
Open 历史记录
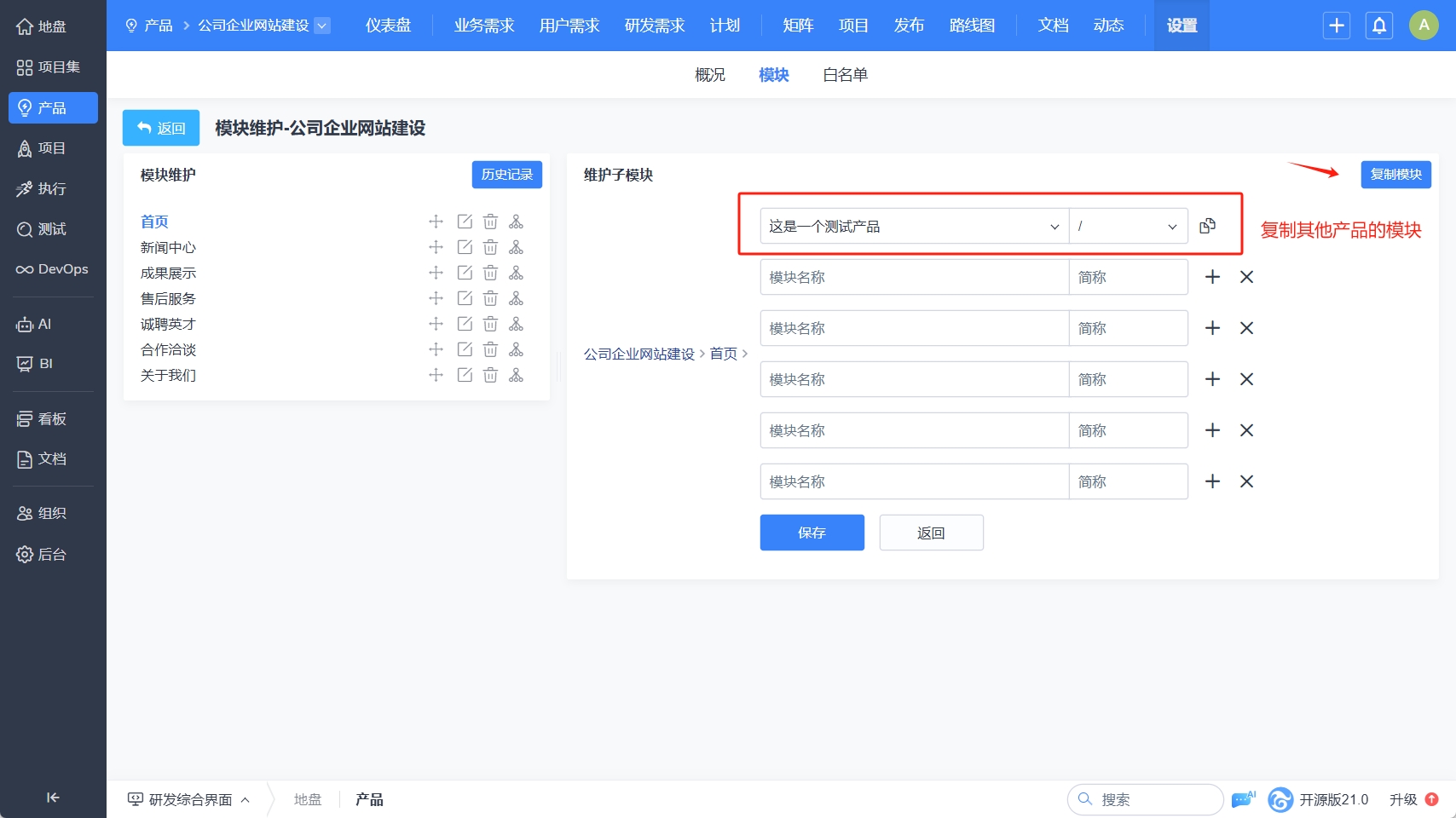(x=507, y=175)
